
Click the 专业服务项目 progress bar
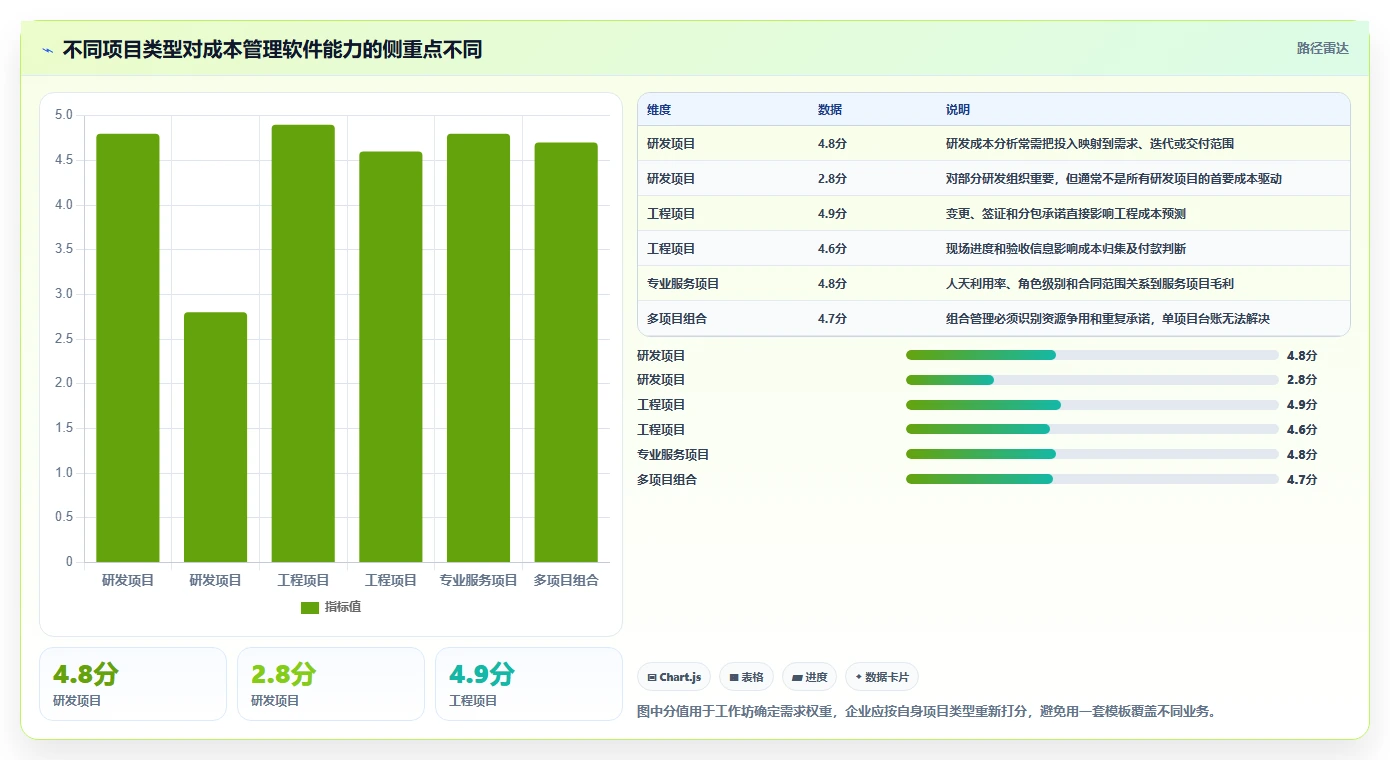(x=1092, y=454)
